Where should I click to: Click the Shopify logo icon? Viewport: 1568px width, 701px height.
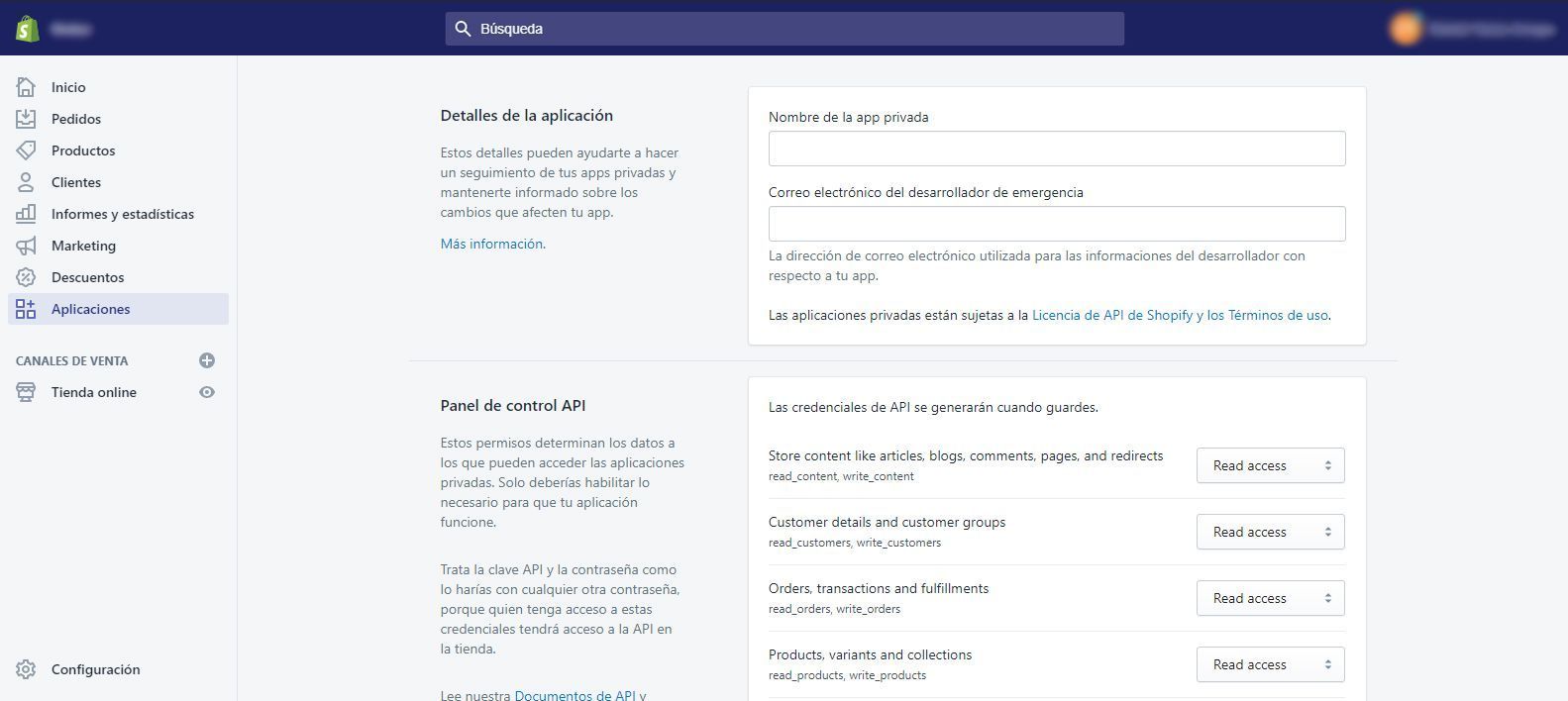(28, 29)
